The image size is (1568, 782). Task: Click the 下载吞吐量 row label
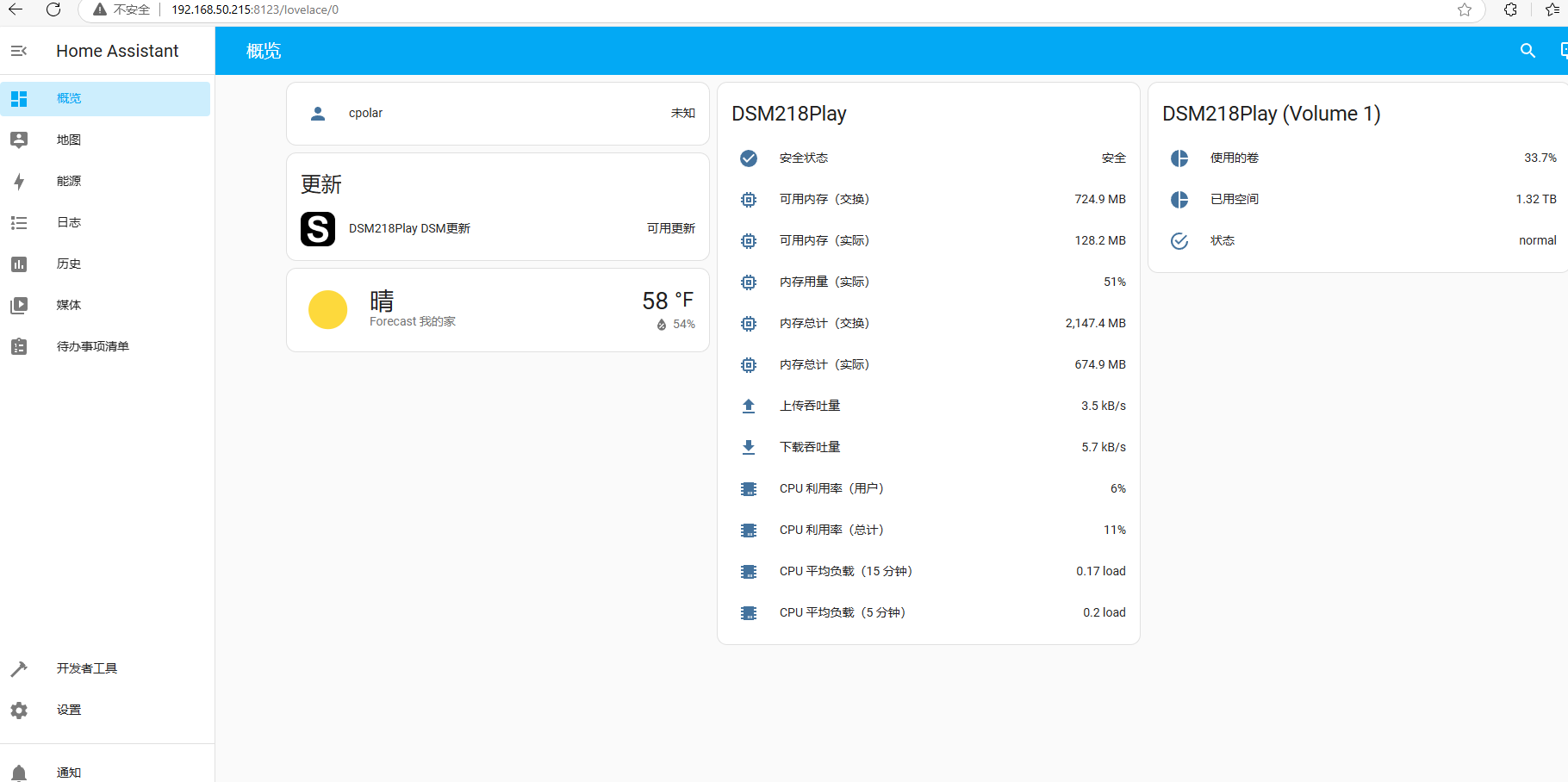click(x=810, y=448)
